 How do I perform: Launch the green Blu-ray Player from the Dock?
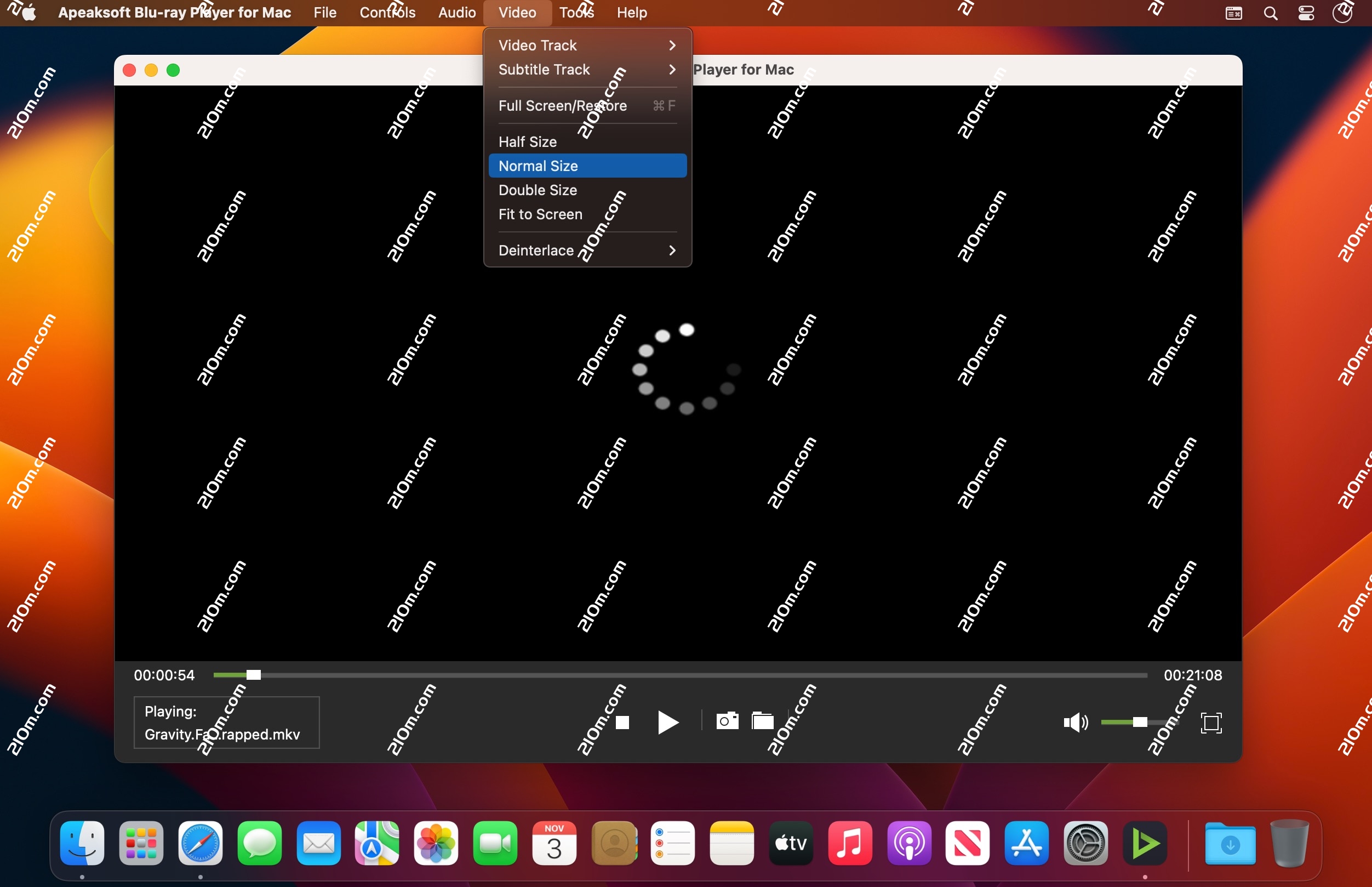(x=1145, y=843)
